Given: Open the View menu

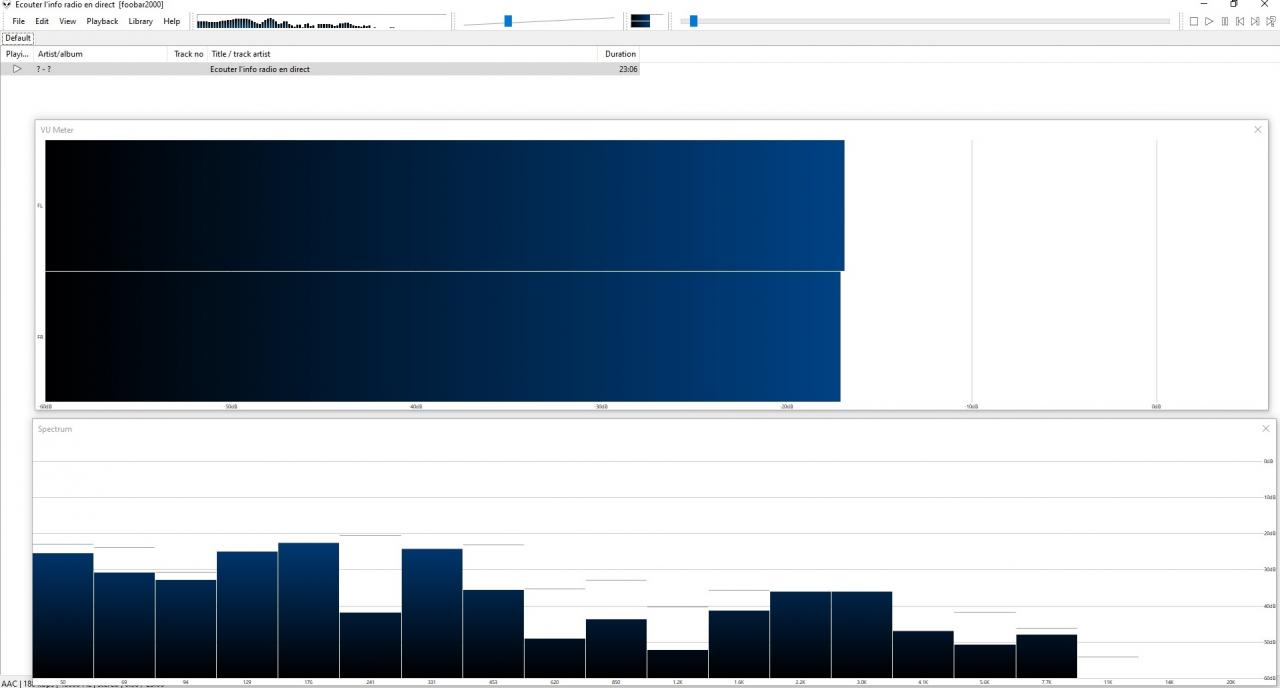Looking at the screenshot, I should [67, 21].
